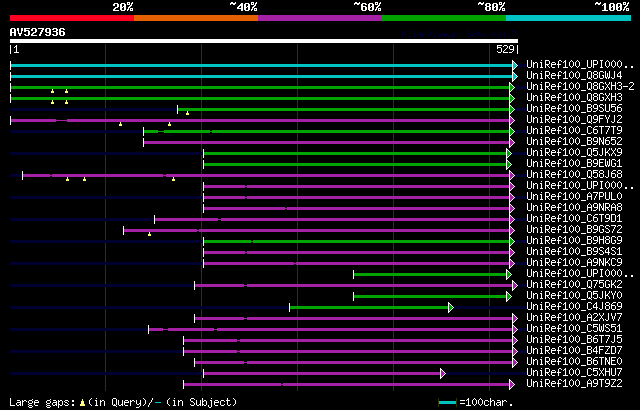Screen dimensions: 640x410
Task: Select the UniRef100_B6TNE0 label
Action: pyautogui.click(x=574, y=362)
